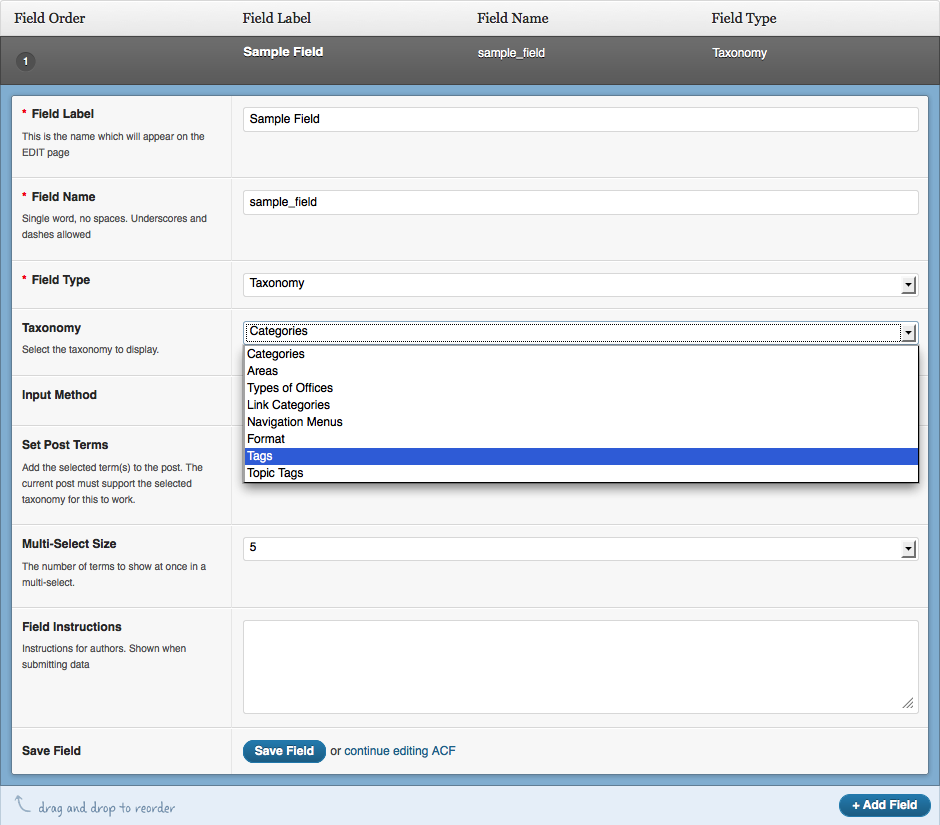Select Categories in the open list
Viewport: 940px width, 825px height.
580,354
